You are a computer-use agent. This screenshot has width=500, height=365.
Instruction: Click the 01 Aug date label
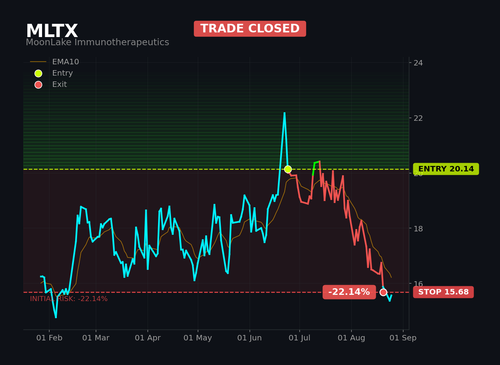click(351, 338)
